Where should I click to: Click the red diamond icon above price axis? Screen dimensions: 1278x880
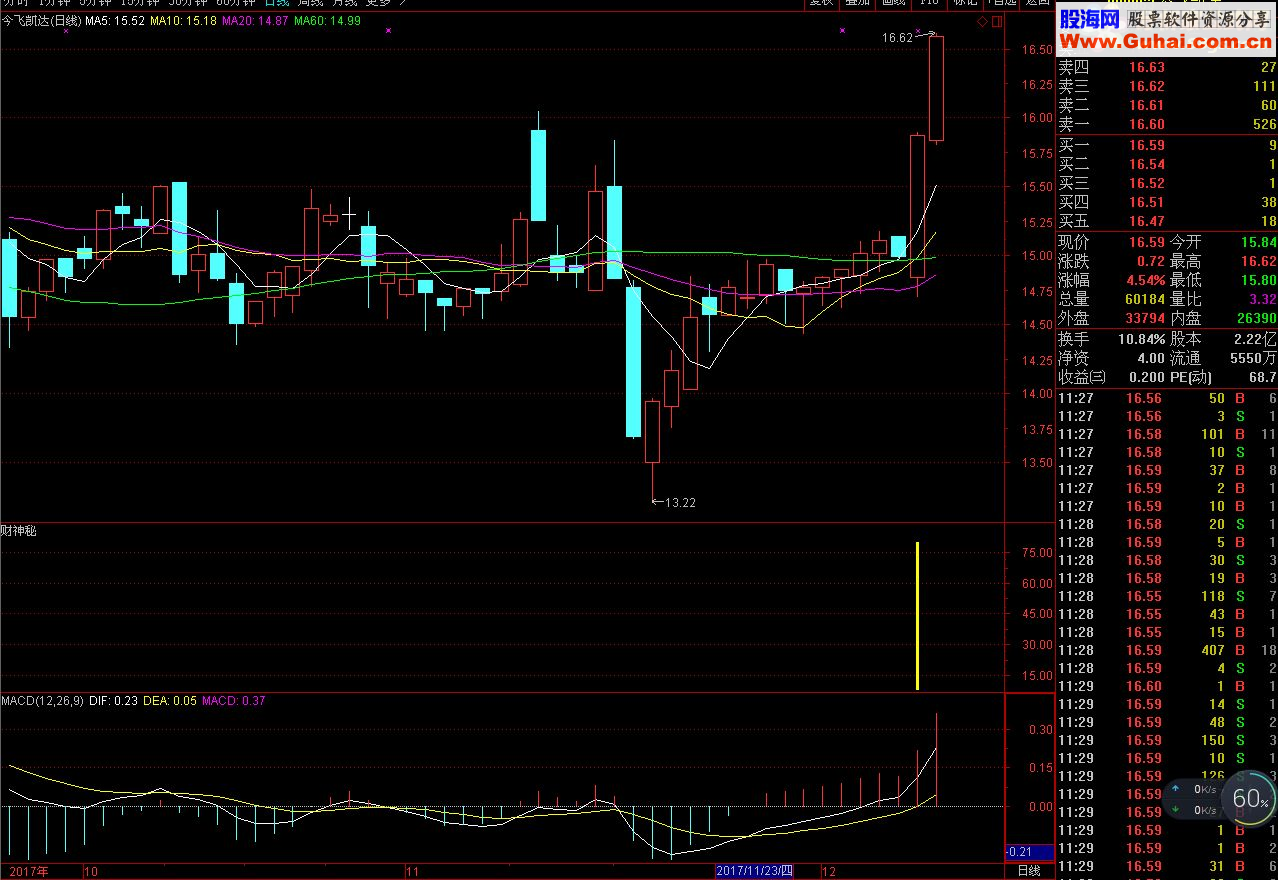(x=983, y=21)
